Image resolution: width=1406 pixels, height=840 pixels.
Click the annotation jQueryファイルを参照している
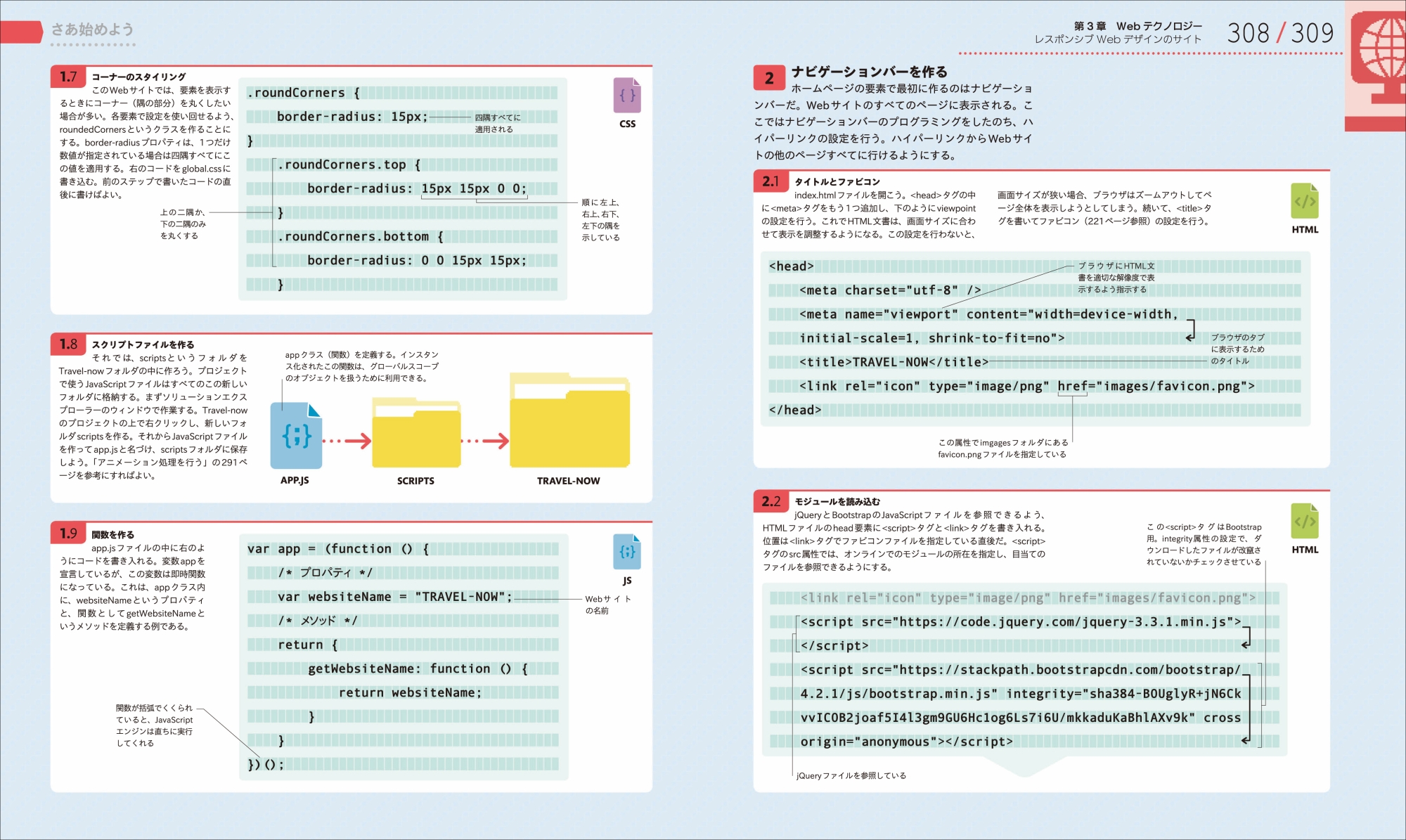point(851,775)
